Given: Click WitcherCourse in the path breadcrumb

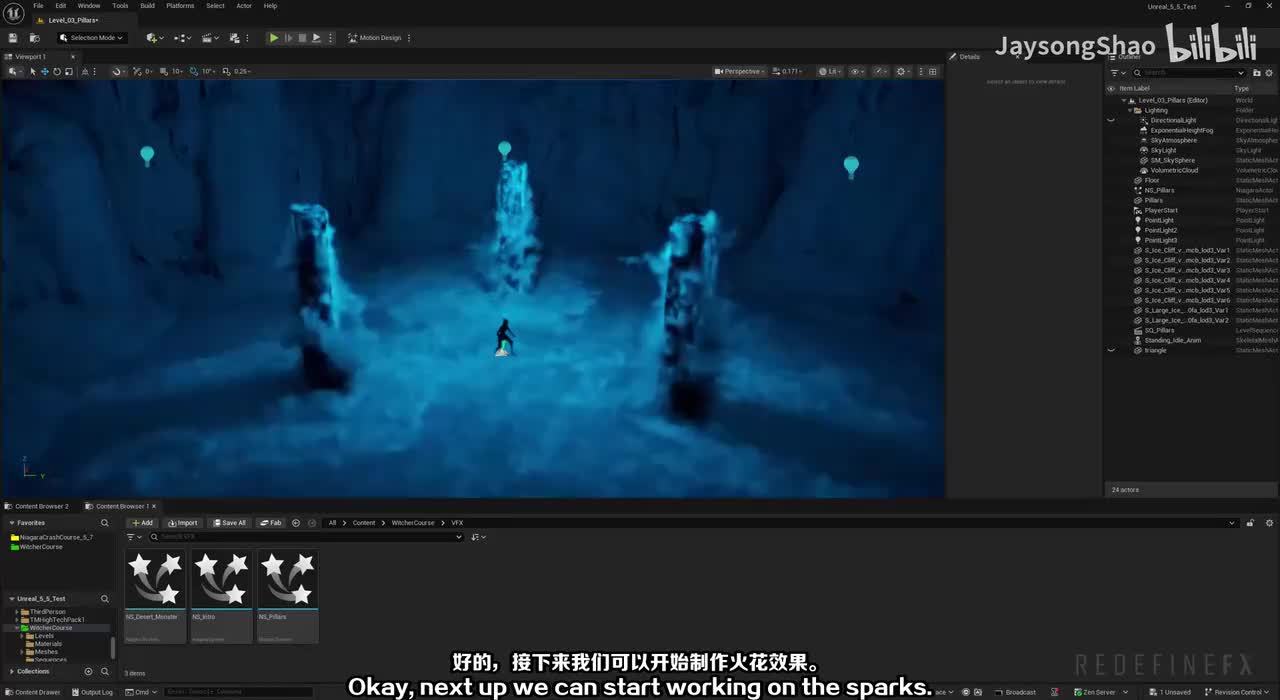Looking at the screenshot, I should coord(413,523).
